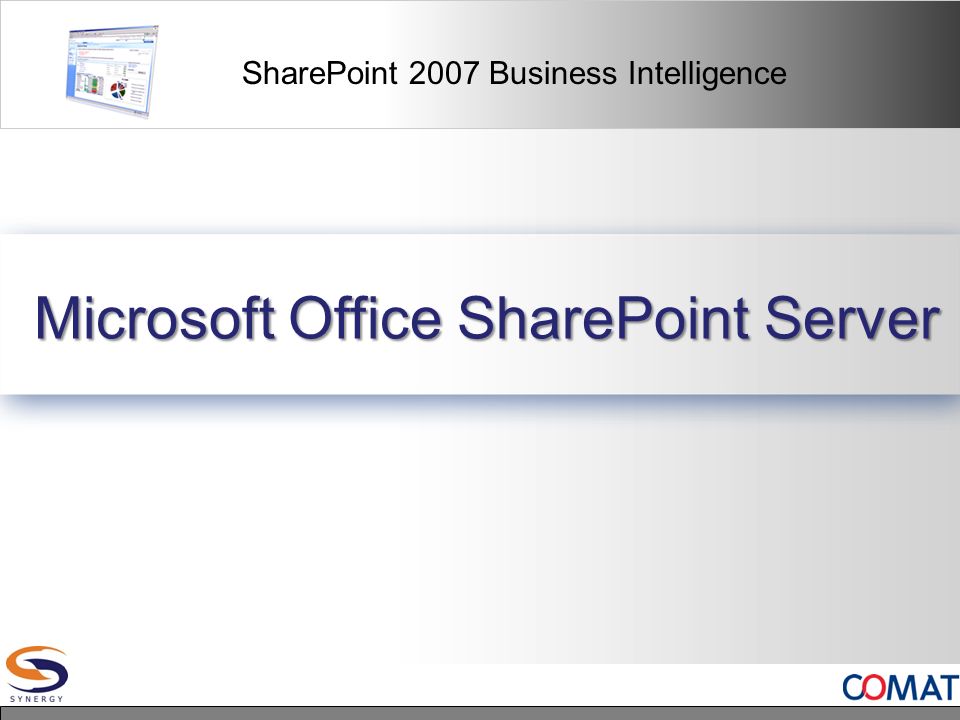The width and height of the screenshot is (960, 720).
Task: Click the COMAT logo
Action: click(x=901, y=687)
